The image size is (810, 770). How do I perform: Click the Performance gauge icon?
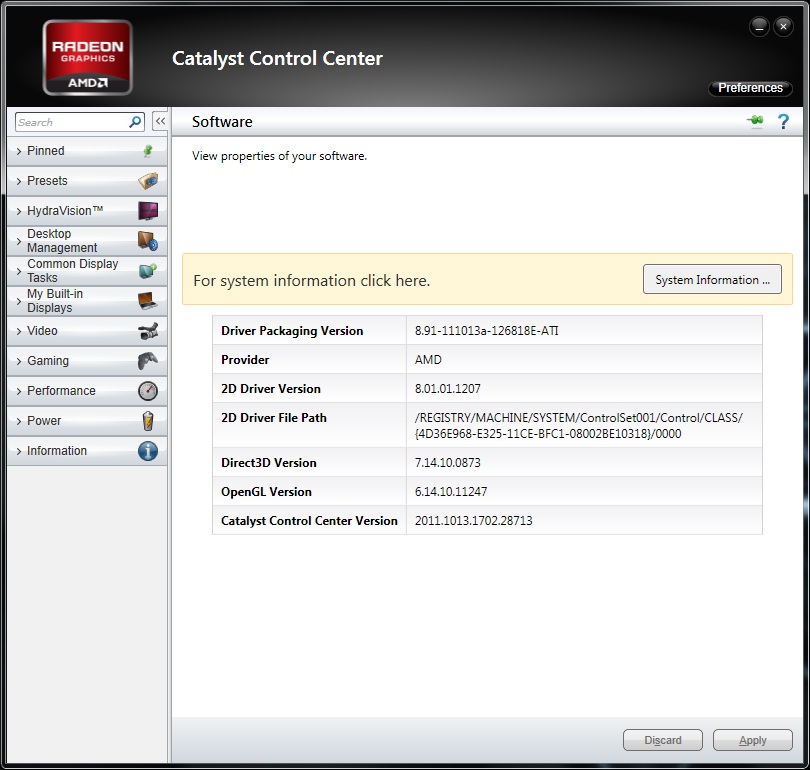[148, 390]
